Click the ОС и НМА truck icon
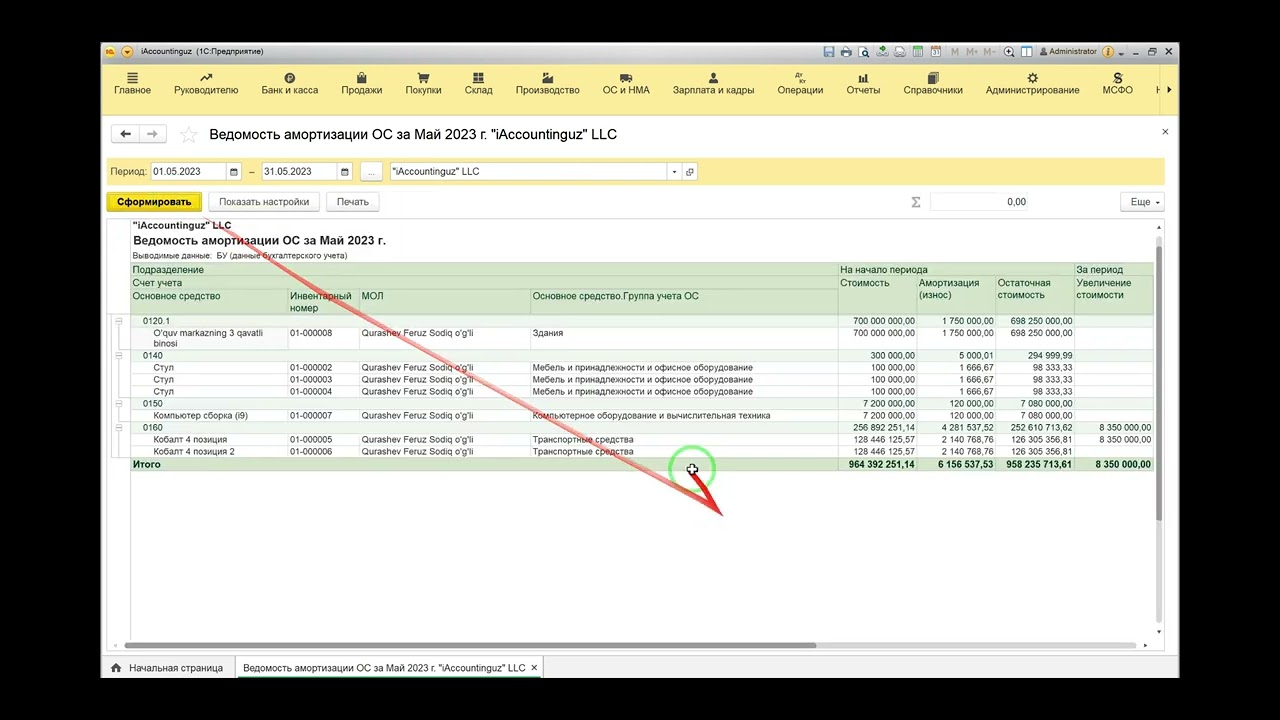This screenshot has height=720, width=1280. point(626,78)
